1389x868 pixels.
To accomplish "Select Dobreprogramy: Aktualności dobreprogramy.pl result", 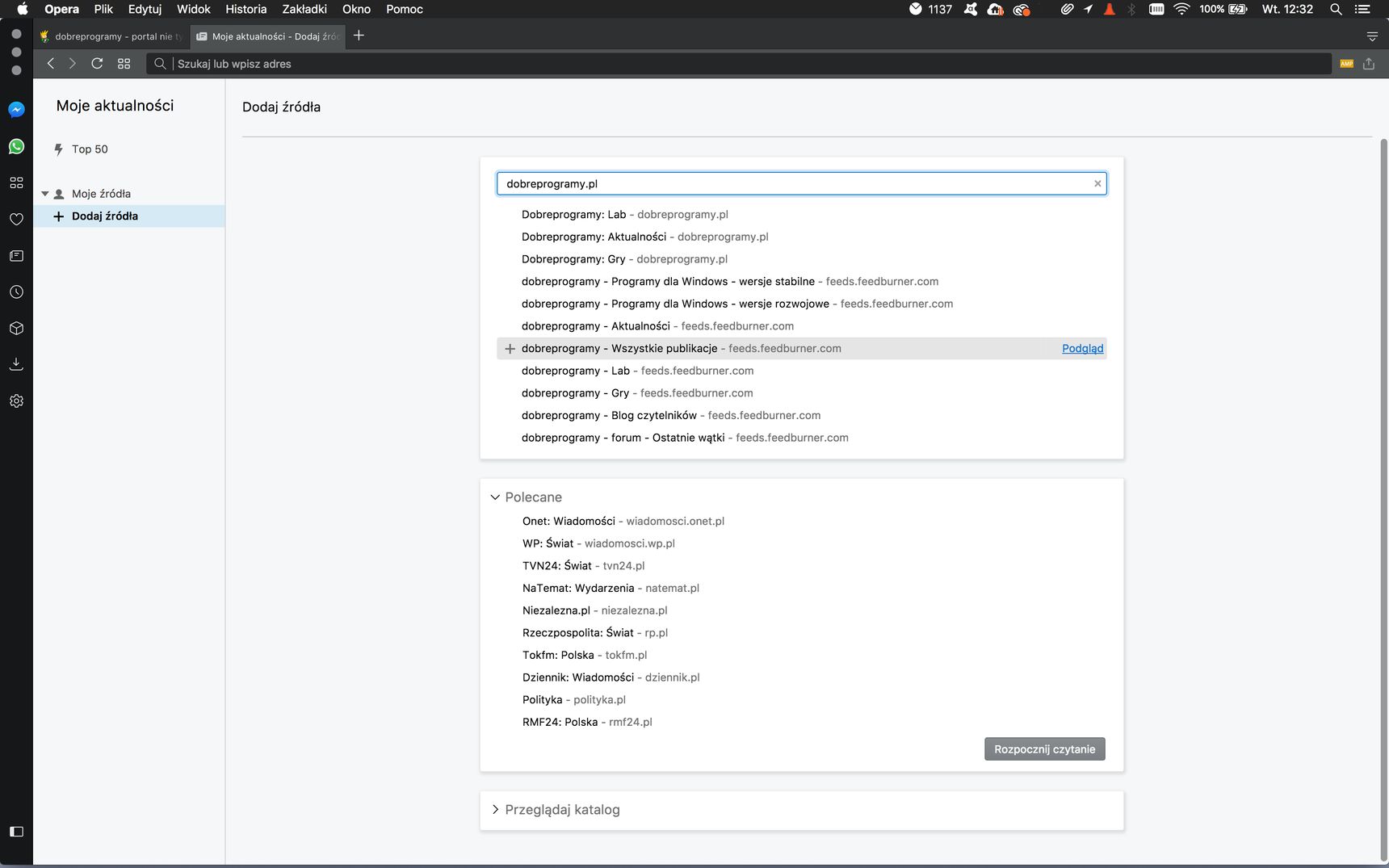I will 645,237.
